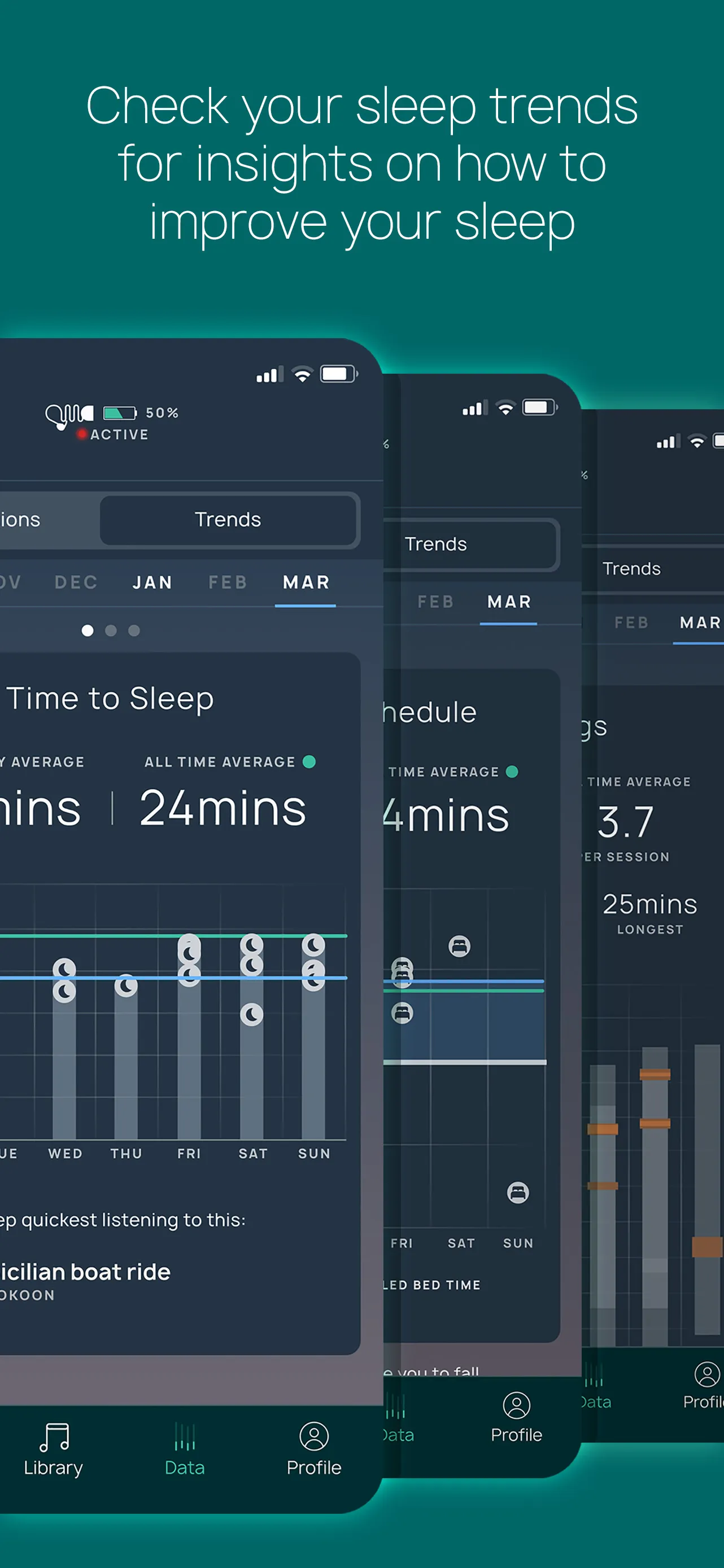Tap the first page indicator dot

tap(88, 630)
